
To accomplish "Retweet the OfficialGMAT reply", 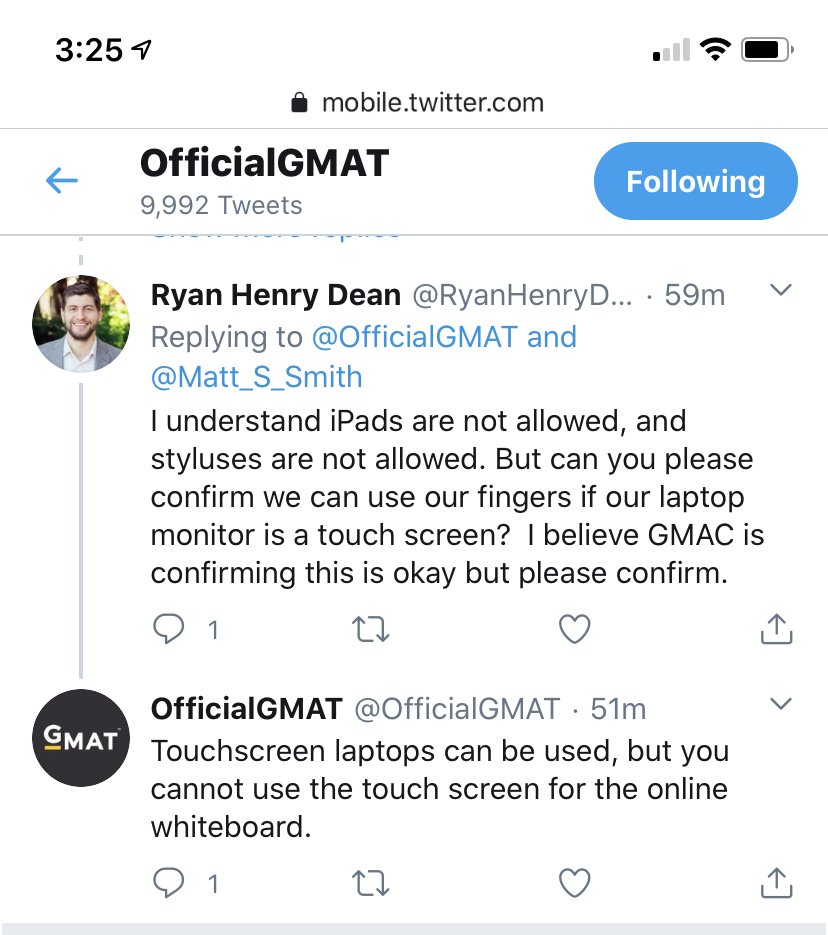I will (371, 882).
